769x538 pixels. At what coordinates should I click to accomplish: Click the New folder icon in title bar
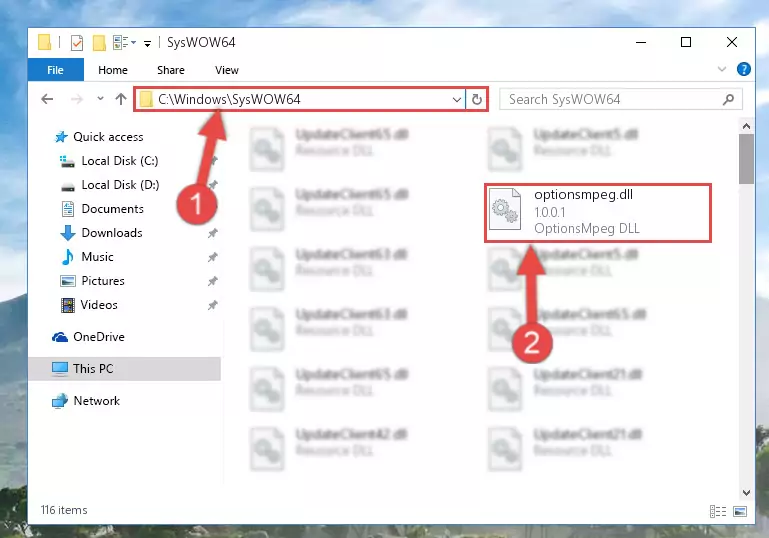(99, 43)
